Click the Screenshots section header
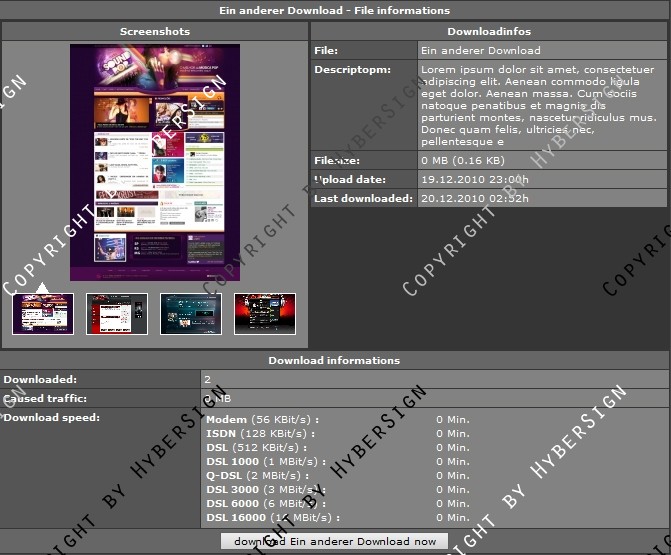Viewport: 671px width, 555px height. tap(155, 32)
